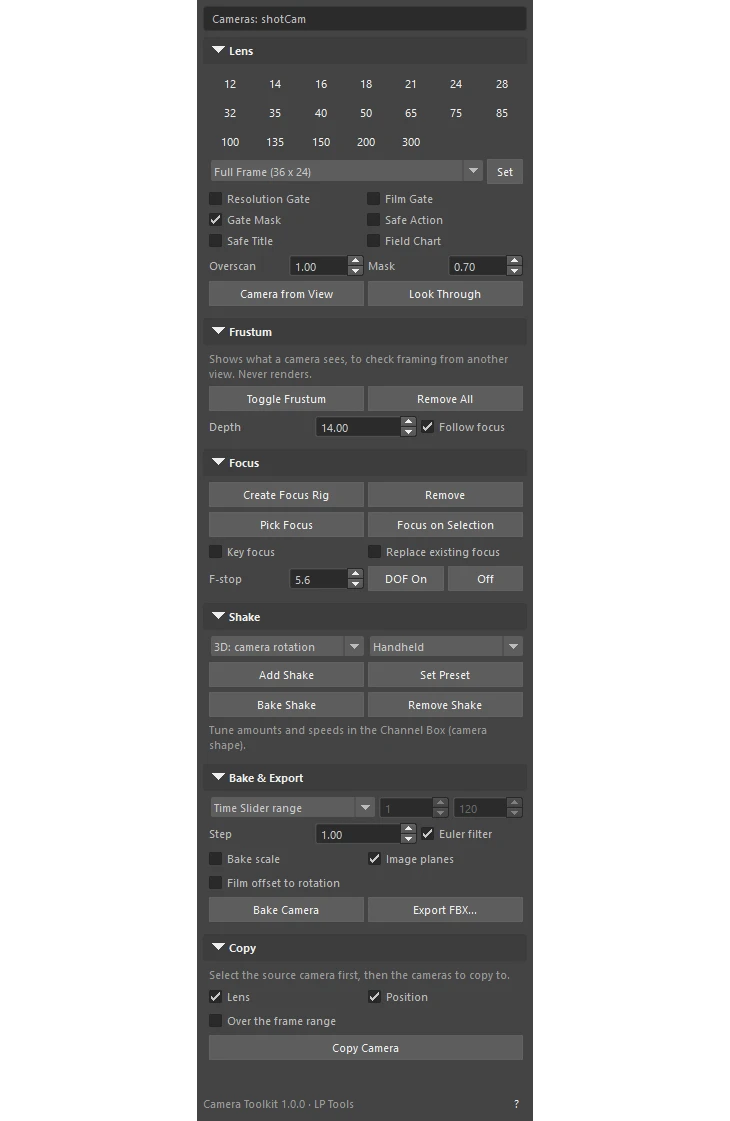Uncheck the Image planes checkbox
The image size is (730, 1121).
[374, 859]
